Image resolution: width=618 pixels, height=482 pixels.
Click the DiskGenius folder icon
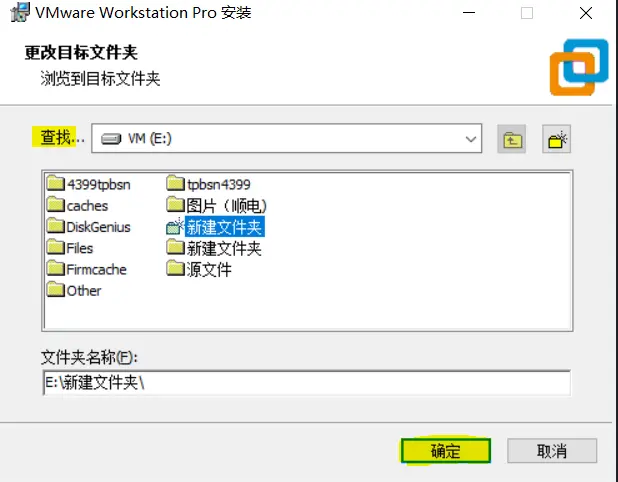56,226
